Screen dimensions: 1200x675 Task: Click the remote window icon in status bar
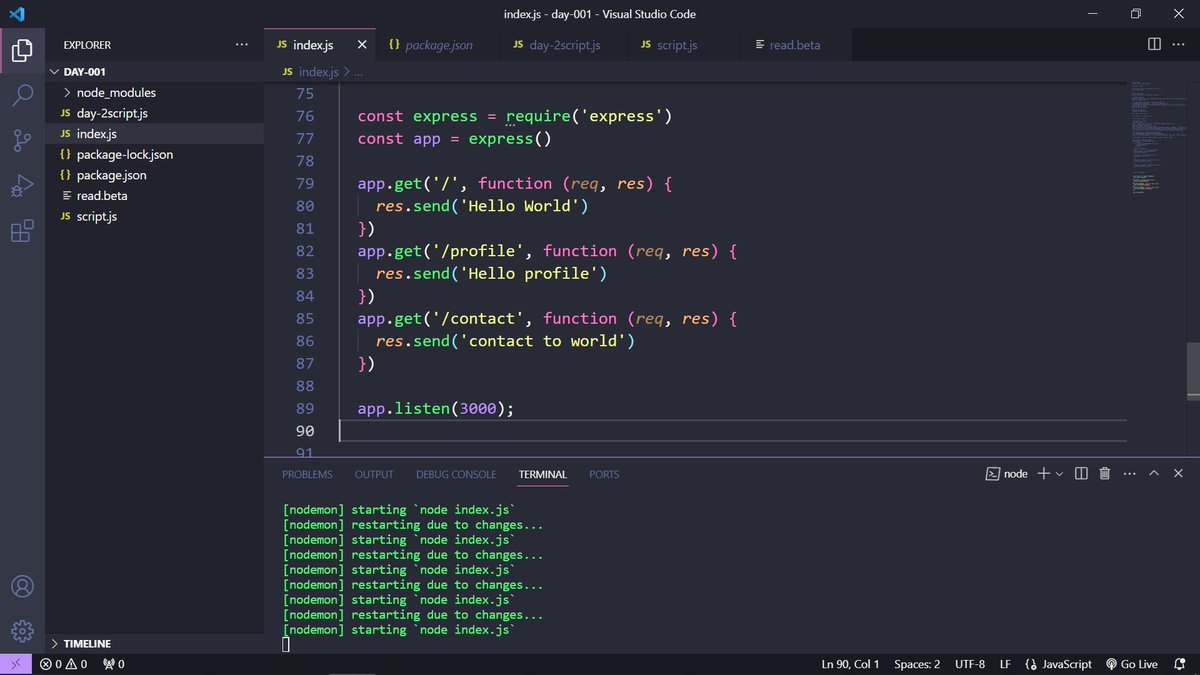[16, 664]
